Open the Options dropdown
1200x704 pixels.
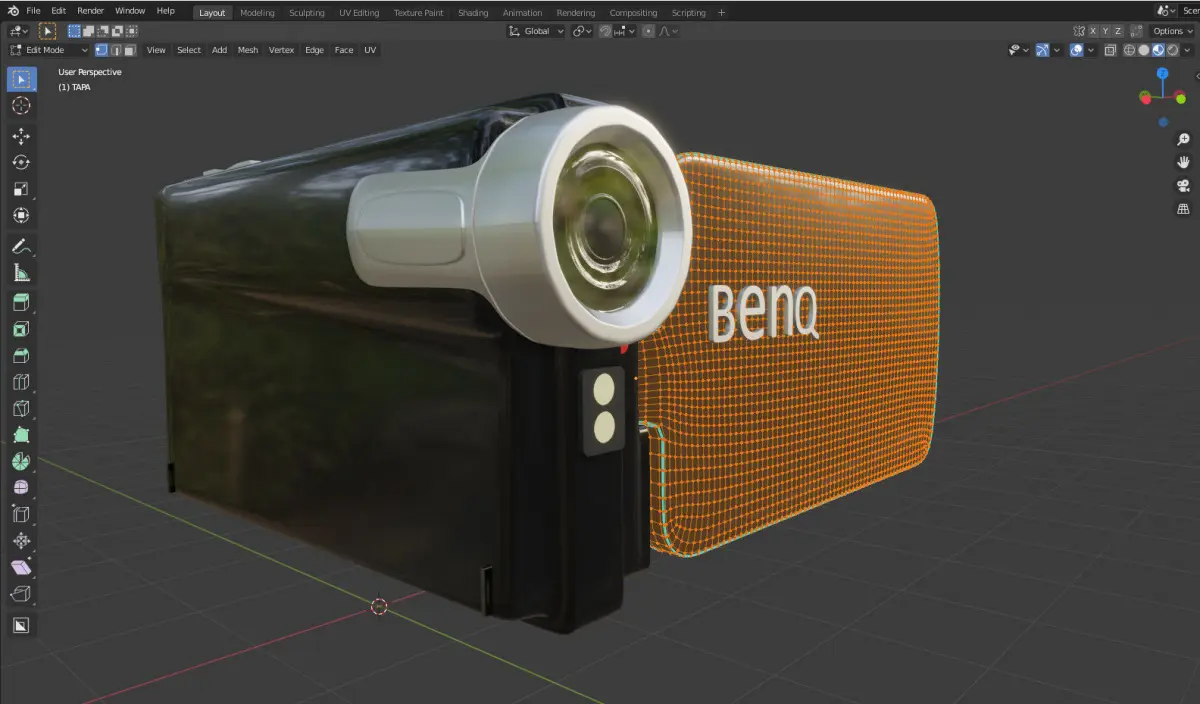click(1172, 31)
